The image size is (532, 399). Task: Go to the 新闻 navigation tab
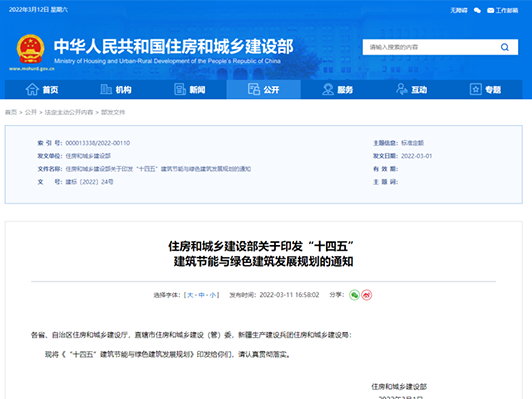(190, 90)
